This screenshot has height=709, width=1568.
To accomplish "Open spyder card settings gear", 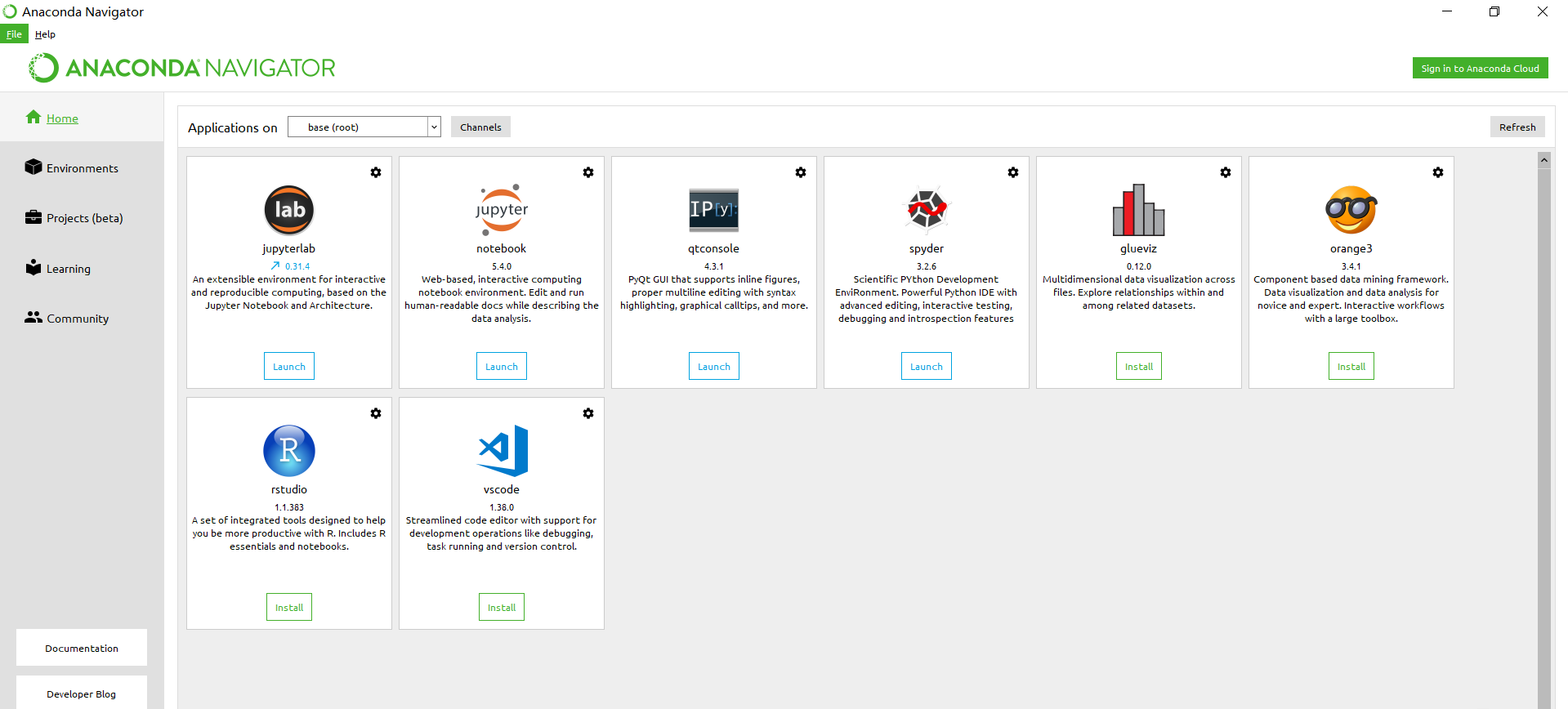I will (x=1013, y=172).
